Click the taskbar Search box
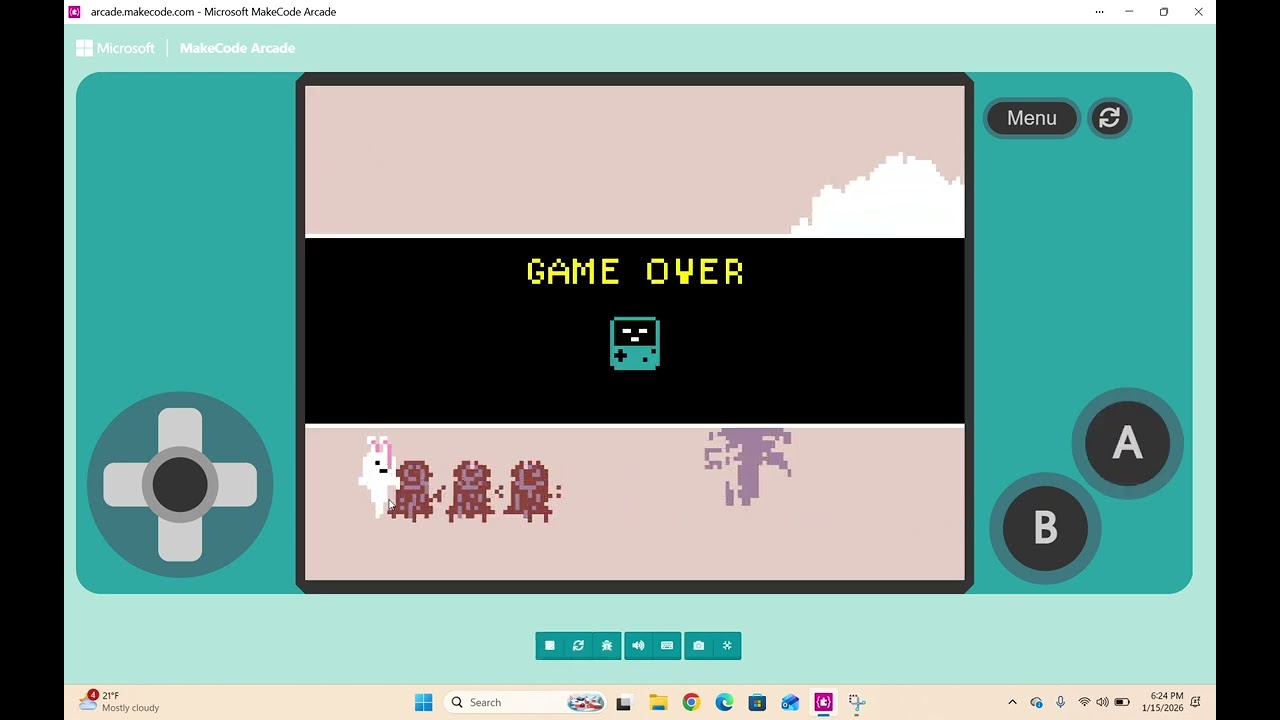This screenshot has height=720, width=1280. point(527,702)
